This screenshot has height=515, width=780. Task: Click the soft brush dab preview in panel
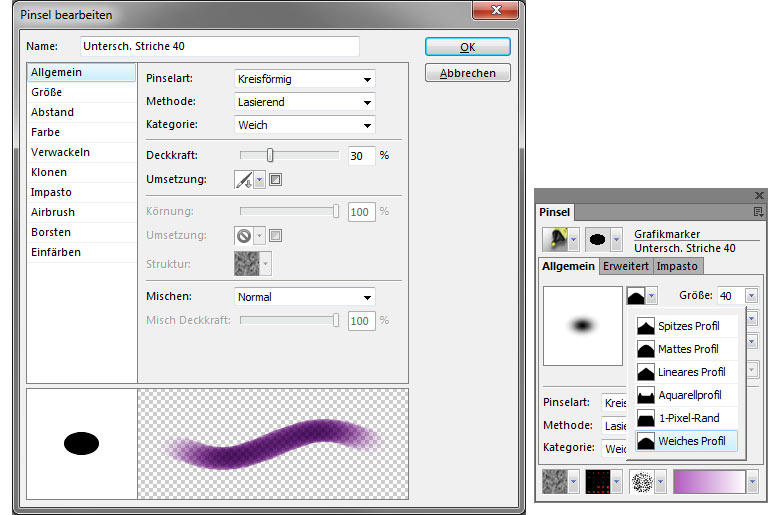coord(583,326)
